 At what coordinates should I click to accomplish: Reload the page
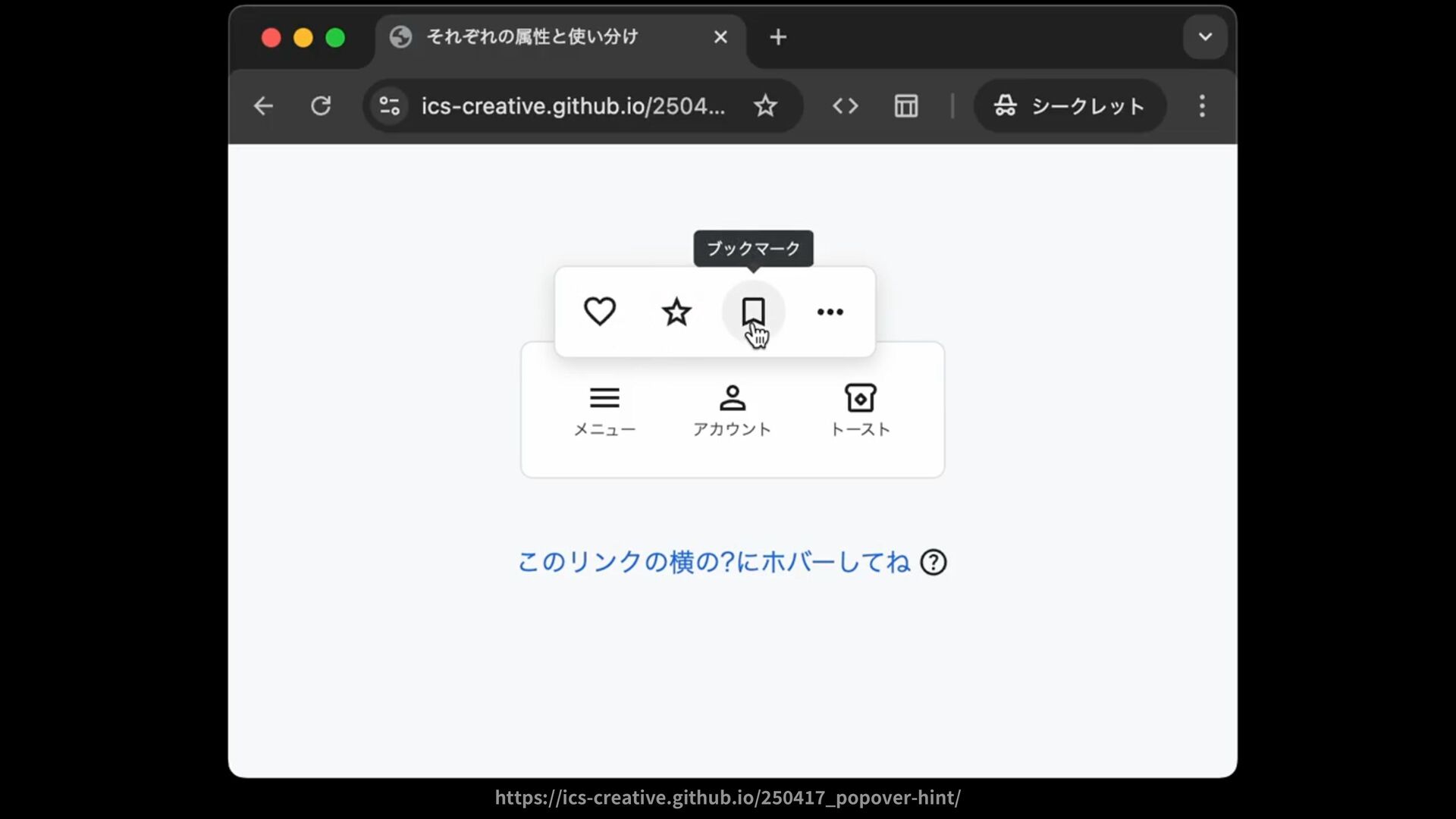pyautogui.click(x=321, y=106)
